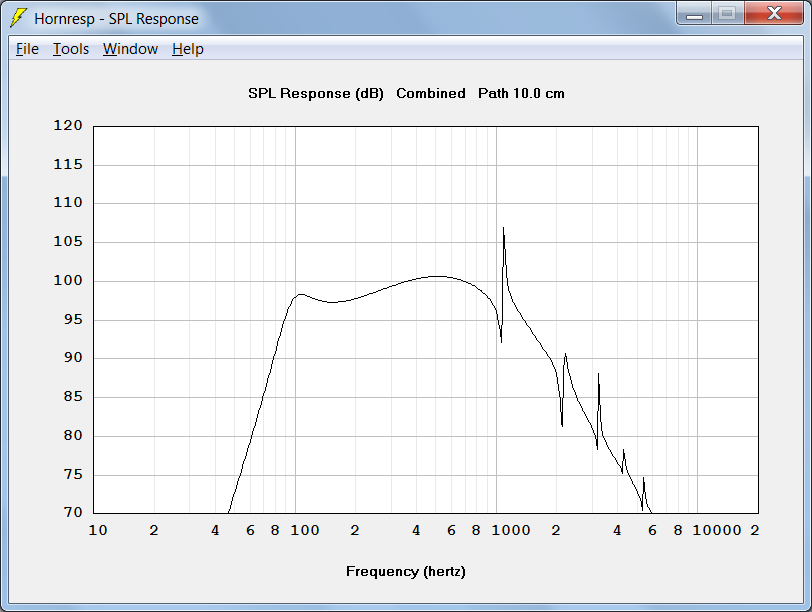The image size is (812, 612).
Task: Click the 'Combined' label in chart title
Action: pyautogui.click(x=431, y=94)
